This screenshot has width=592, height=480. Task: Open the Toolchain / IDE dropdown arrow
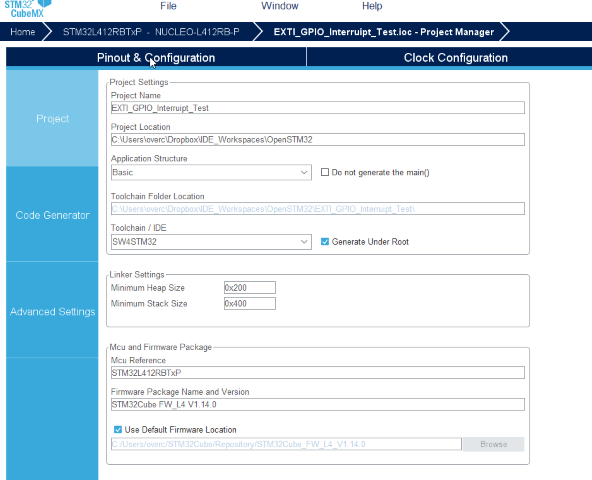click(x=304, y=242)
